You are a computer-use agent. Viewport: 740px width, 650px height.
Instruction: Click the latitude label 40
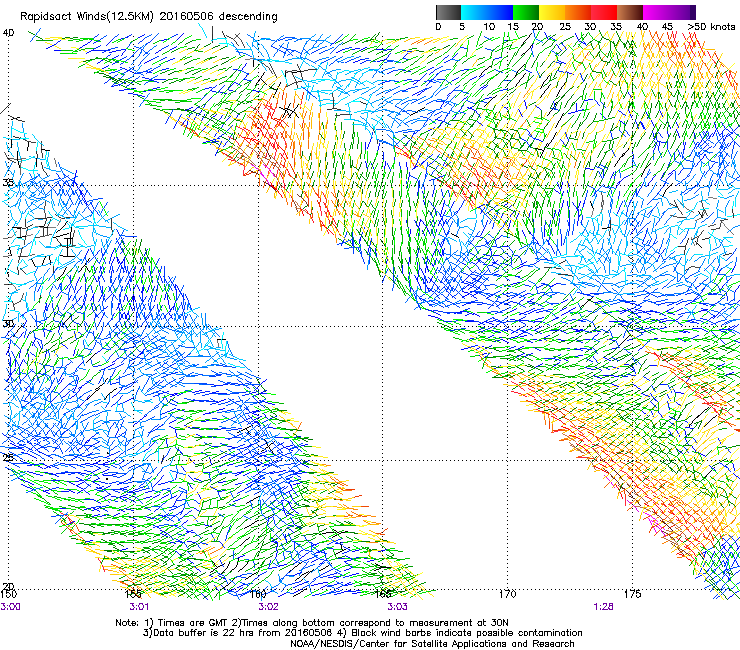click(9, 33)
